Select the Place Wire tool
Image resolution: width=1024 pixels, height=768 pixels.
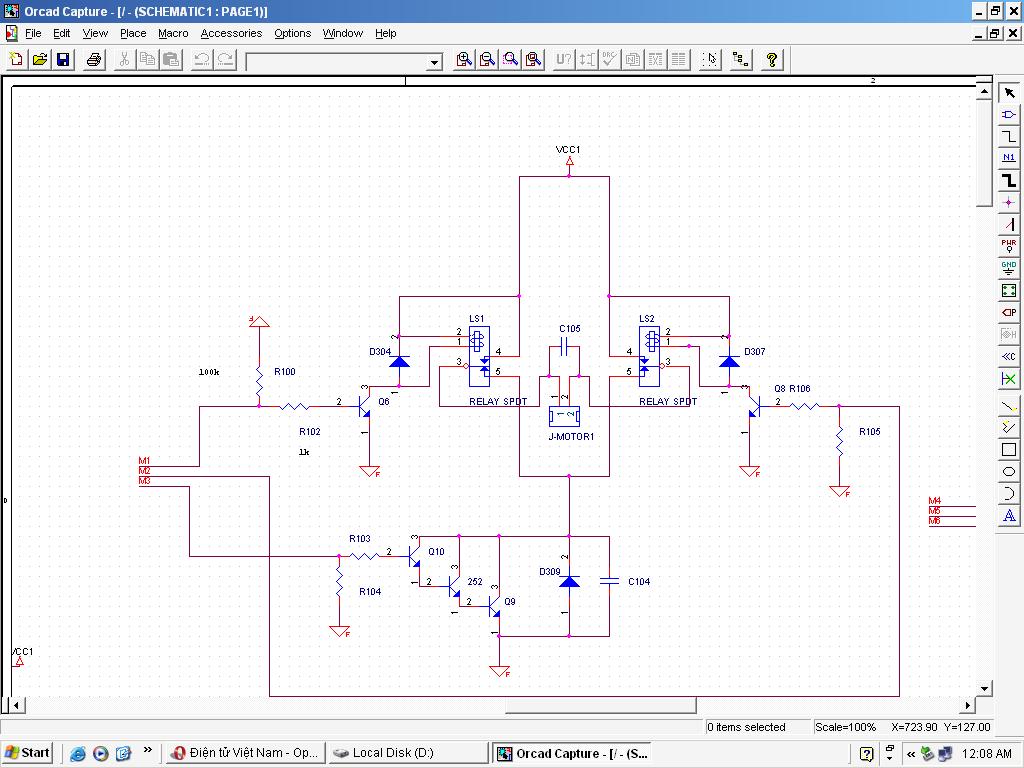1009,136
